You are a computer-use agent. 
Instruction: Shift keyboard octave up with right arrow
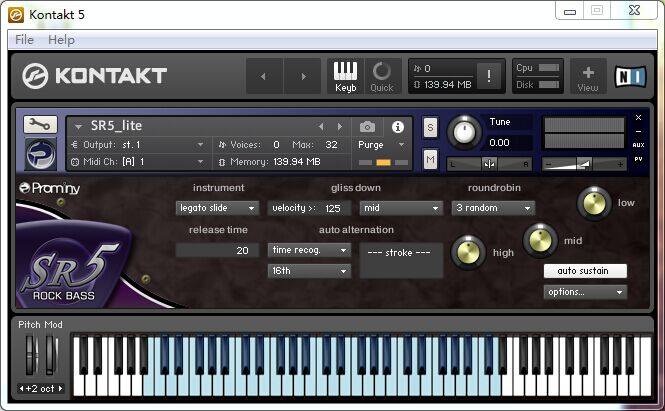pos(60,388)
